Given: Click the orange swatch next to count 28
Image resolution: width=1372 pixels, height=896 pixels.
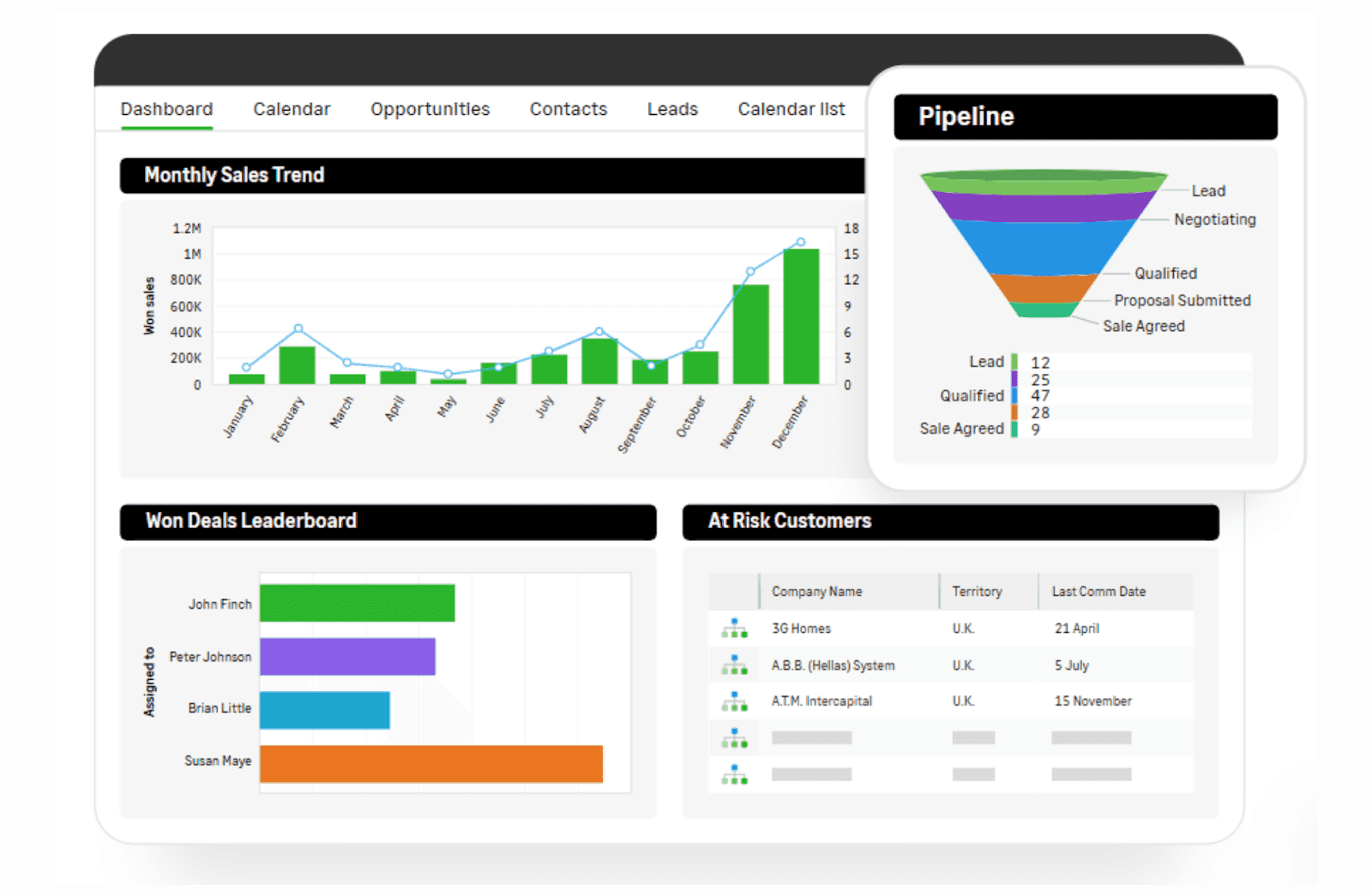Looking at the screenshot, I should (x=1015, y=412).
